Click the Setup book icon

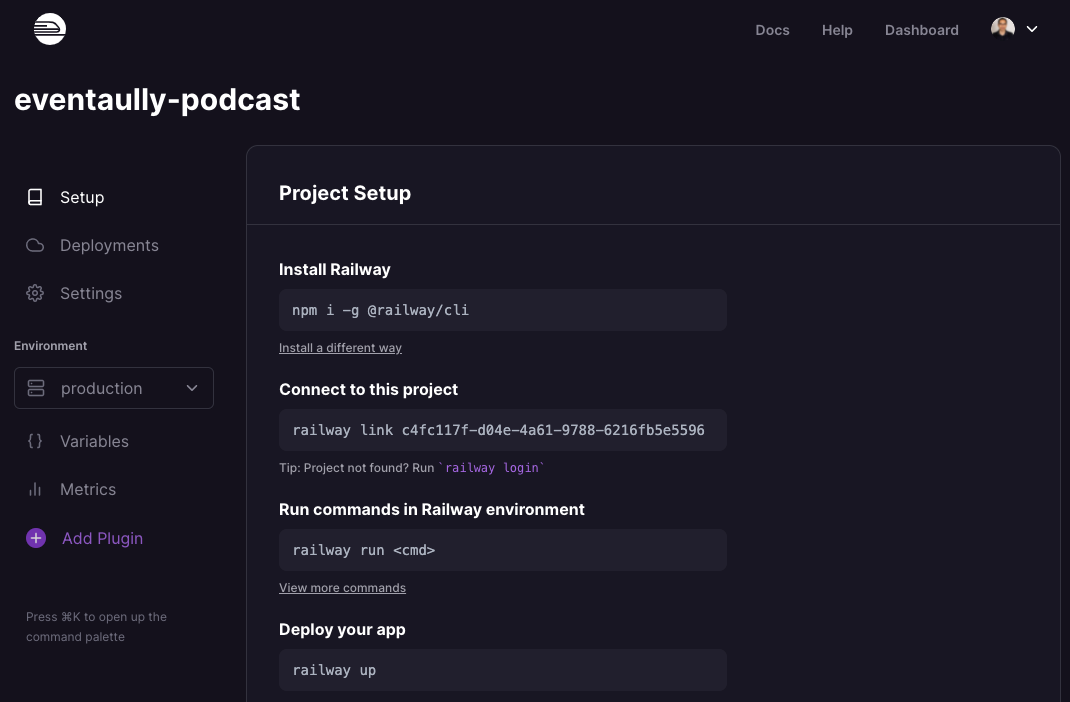[35, 197]
